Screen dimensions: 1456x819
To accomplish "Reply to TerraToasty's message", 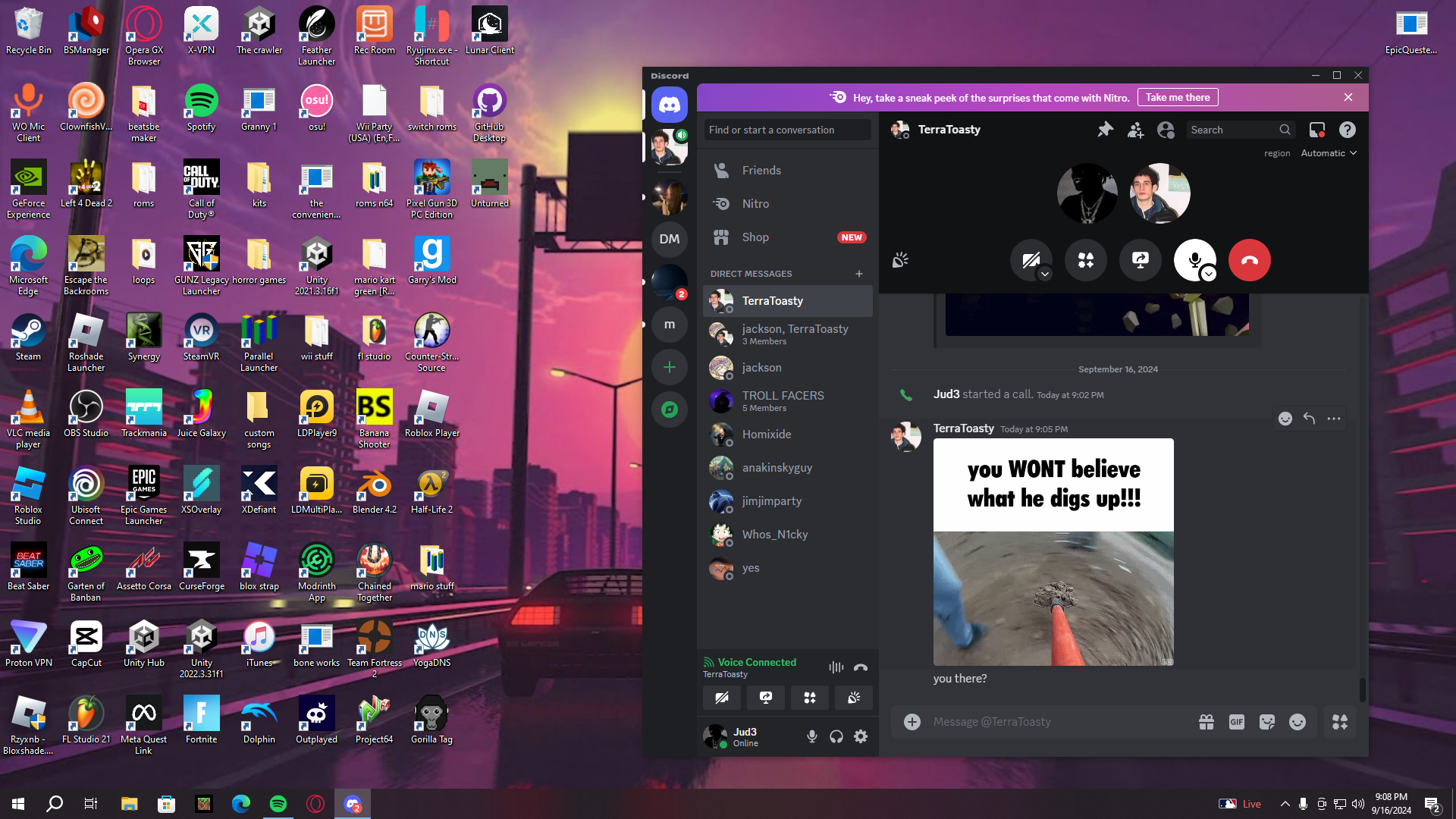I will (1310, 419).
